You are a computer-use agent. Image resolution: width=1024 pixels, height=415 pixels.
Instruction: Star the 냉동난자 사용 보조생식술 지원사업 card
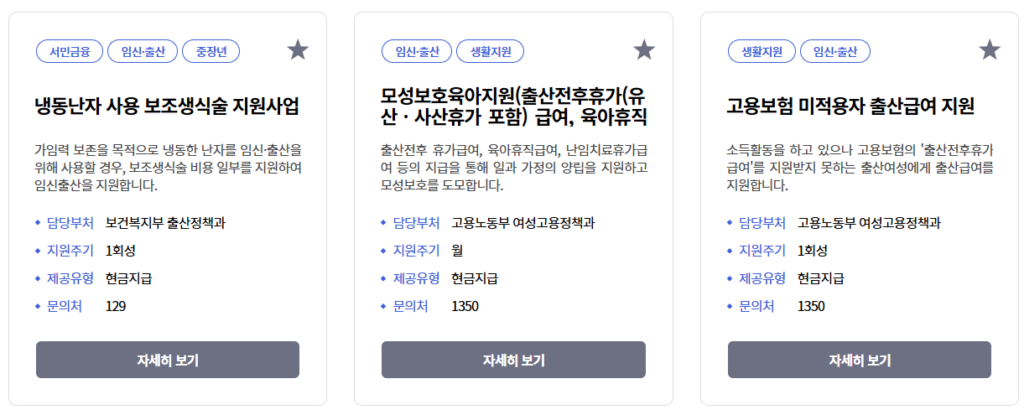tap(298, 50)
